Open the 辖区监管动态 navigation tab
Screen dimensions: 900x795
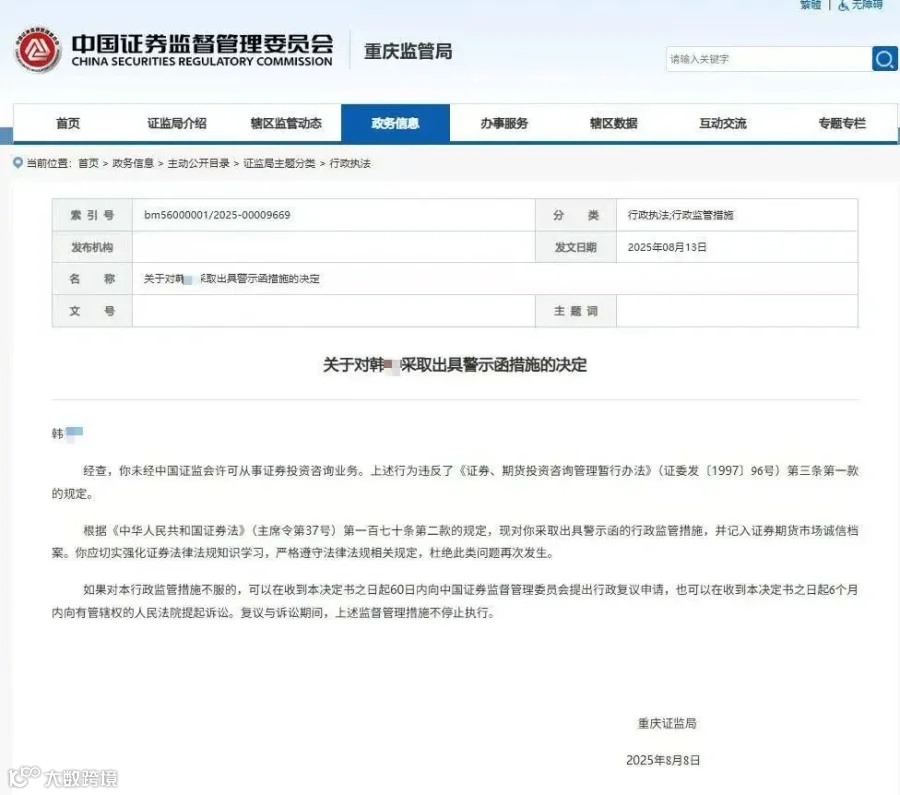coord(286,123)
